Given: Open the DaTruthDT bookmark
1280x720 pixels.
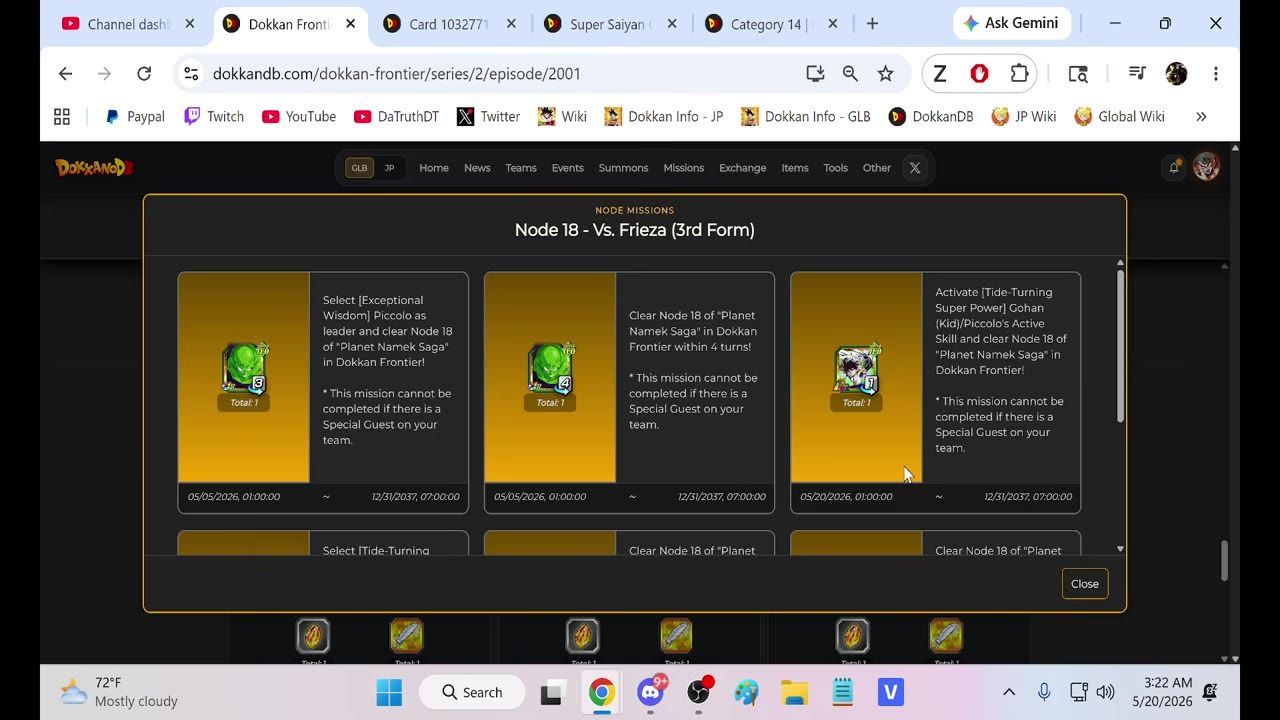Looking at the screenshot, I should click(396, 117).
